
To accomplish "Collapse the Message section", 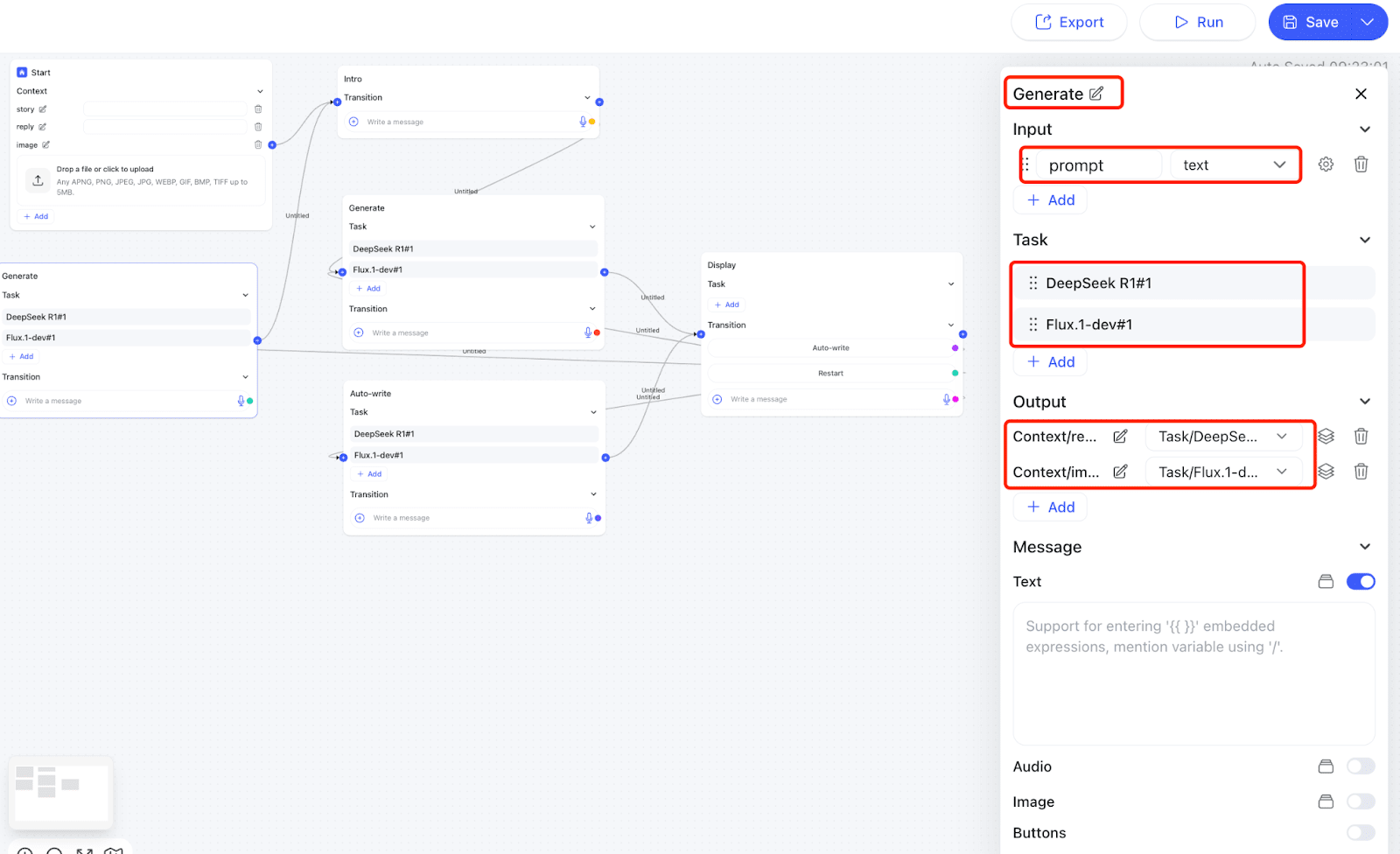I will 1364,547.
